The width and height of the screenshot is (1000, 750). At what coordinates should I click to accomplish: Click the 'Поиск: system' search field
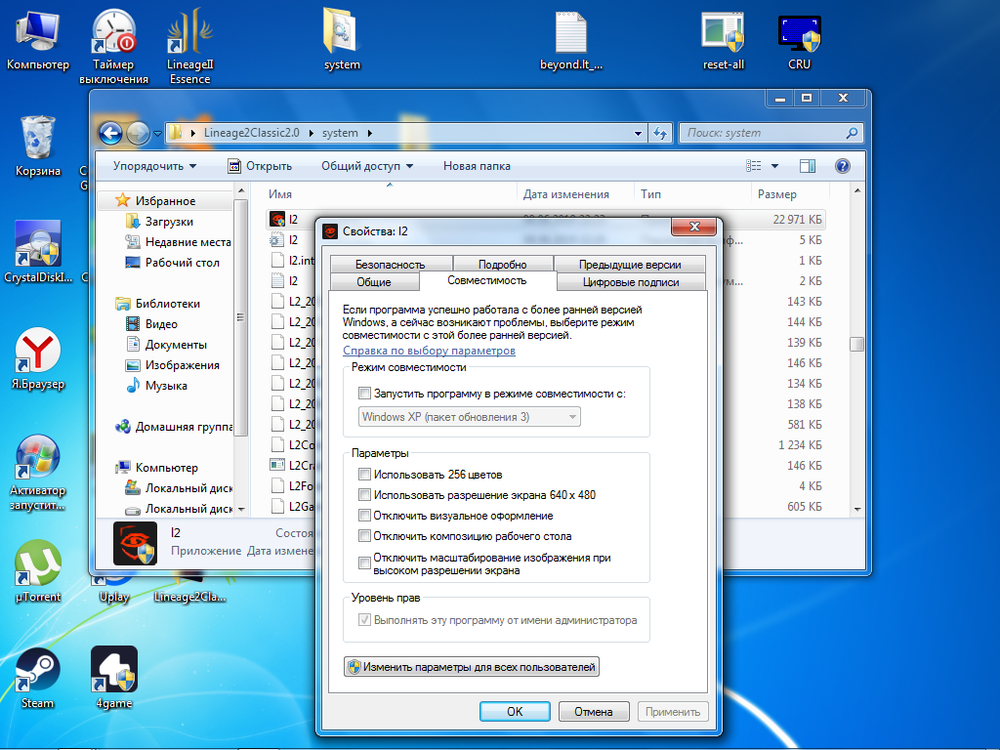pyautogui.click(x=770, y=132)
